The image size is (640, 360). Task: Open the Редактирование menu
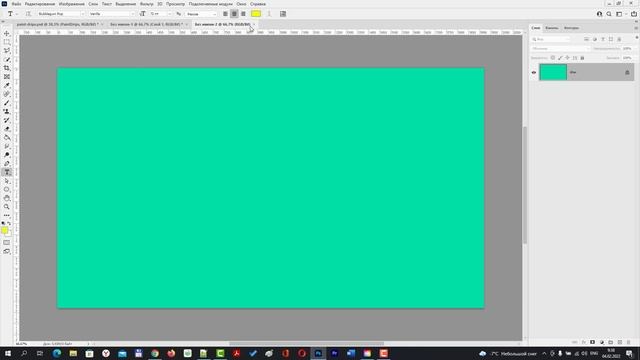click(x=40, y=4)
